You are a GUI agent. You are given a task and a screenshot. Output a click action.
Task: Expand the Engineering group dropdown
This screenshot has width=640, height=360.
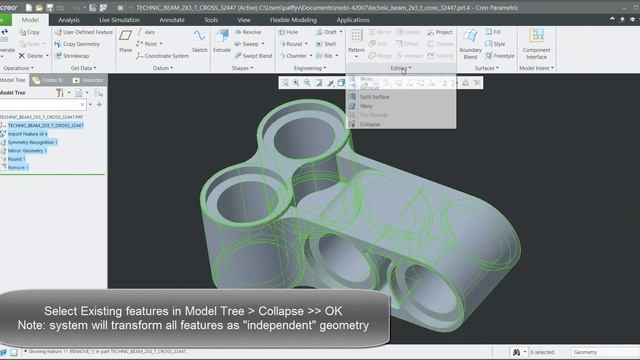pyautogui.click(x=310, y=68)
